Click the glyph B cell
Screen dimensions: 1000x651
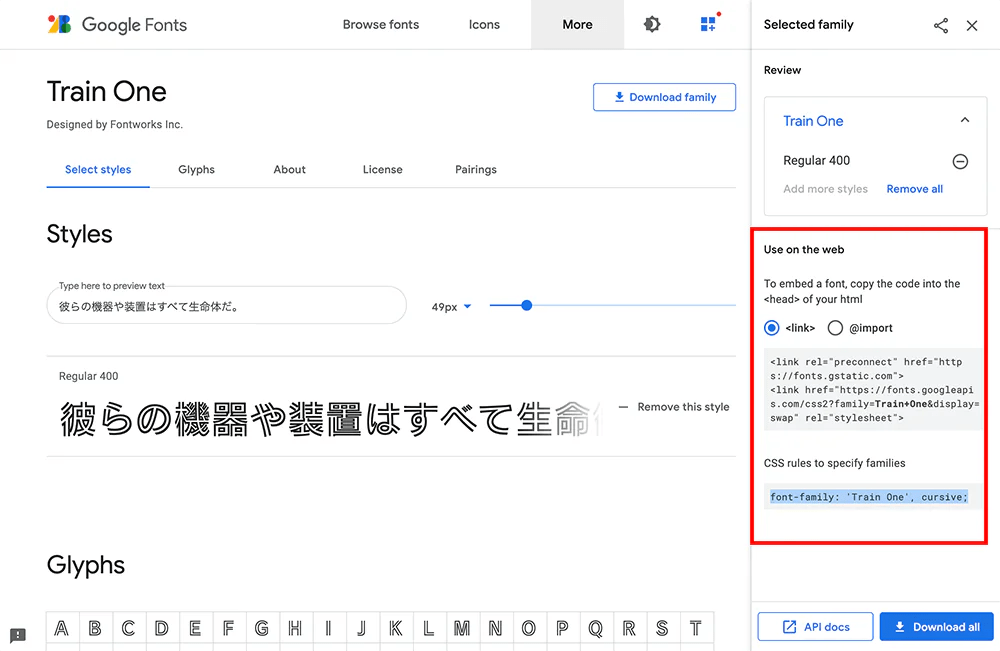(x=96, y=629)
